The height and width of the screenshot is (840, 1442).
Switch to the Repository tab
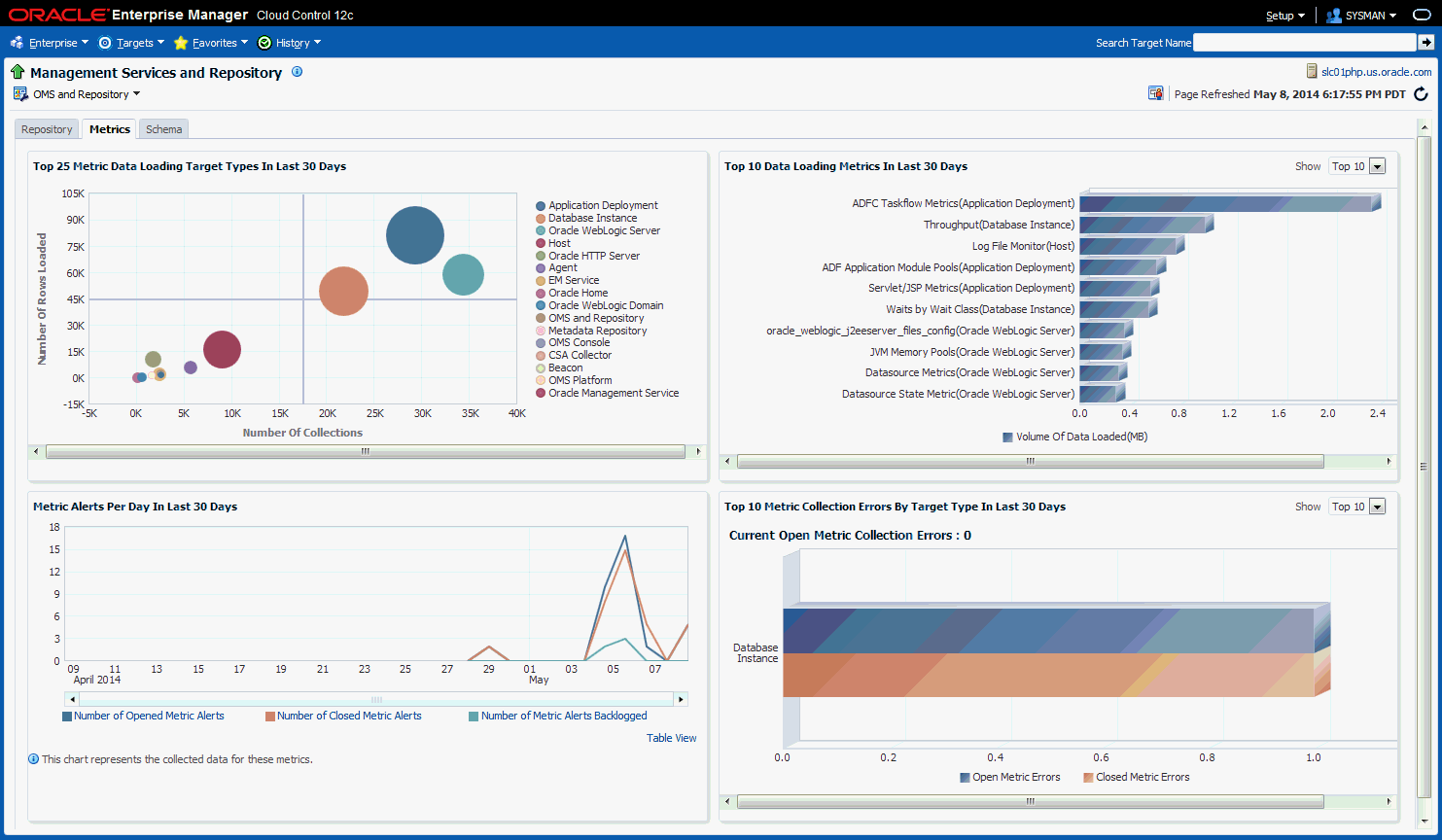tap(47, 129)
